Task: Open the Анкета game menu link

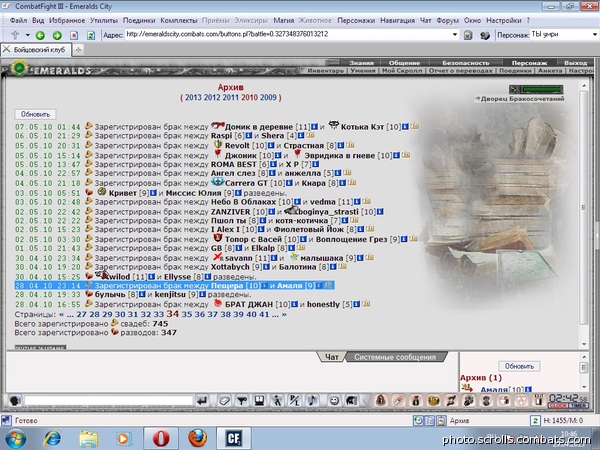Action: click(550, 71)
